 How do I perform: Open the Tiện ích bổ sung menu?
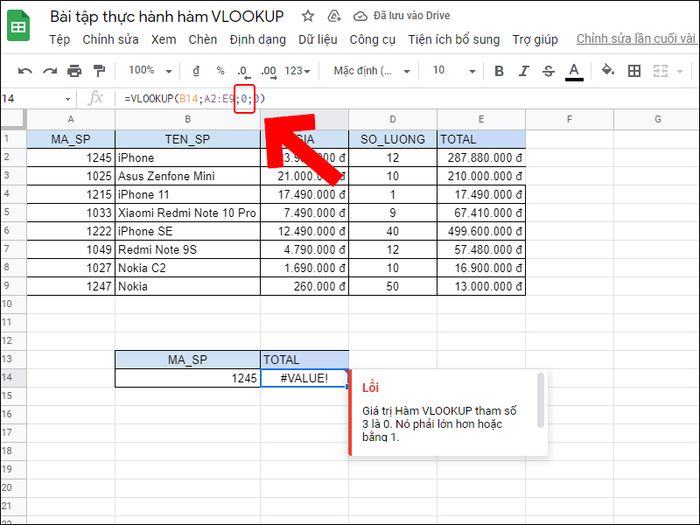tap(454, 39)
